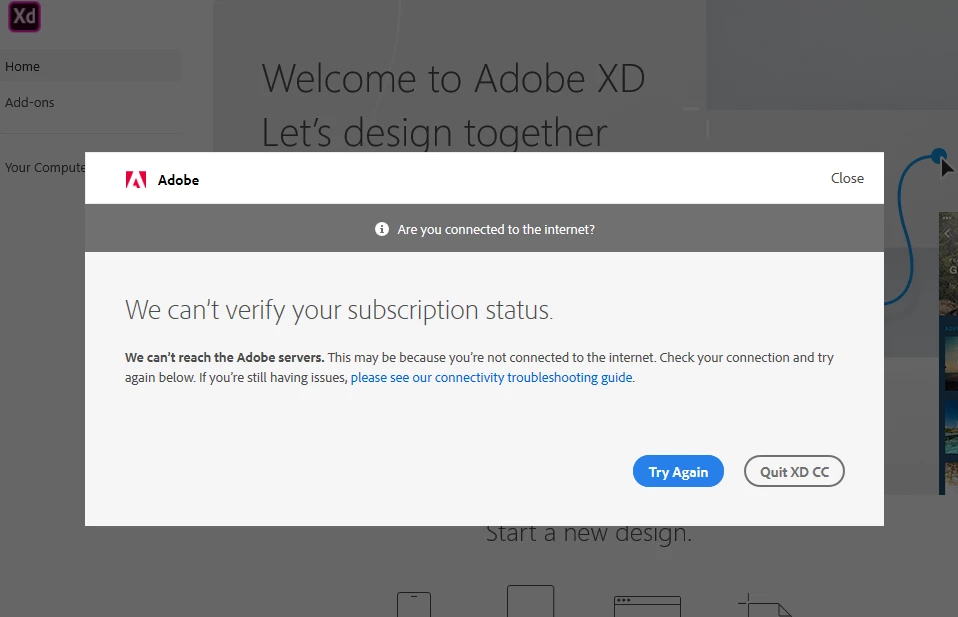Click the Quit XD CC button
Image resolution: width=958 pixels, height=617 pixels.
[794, 472]
